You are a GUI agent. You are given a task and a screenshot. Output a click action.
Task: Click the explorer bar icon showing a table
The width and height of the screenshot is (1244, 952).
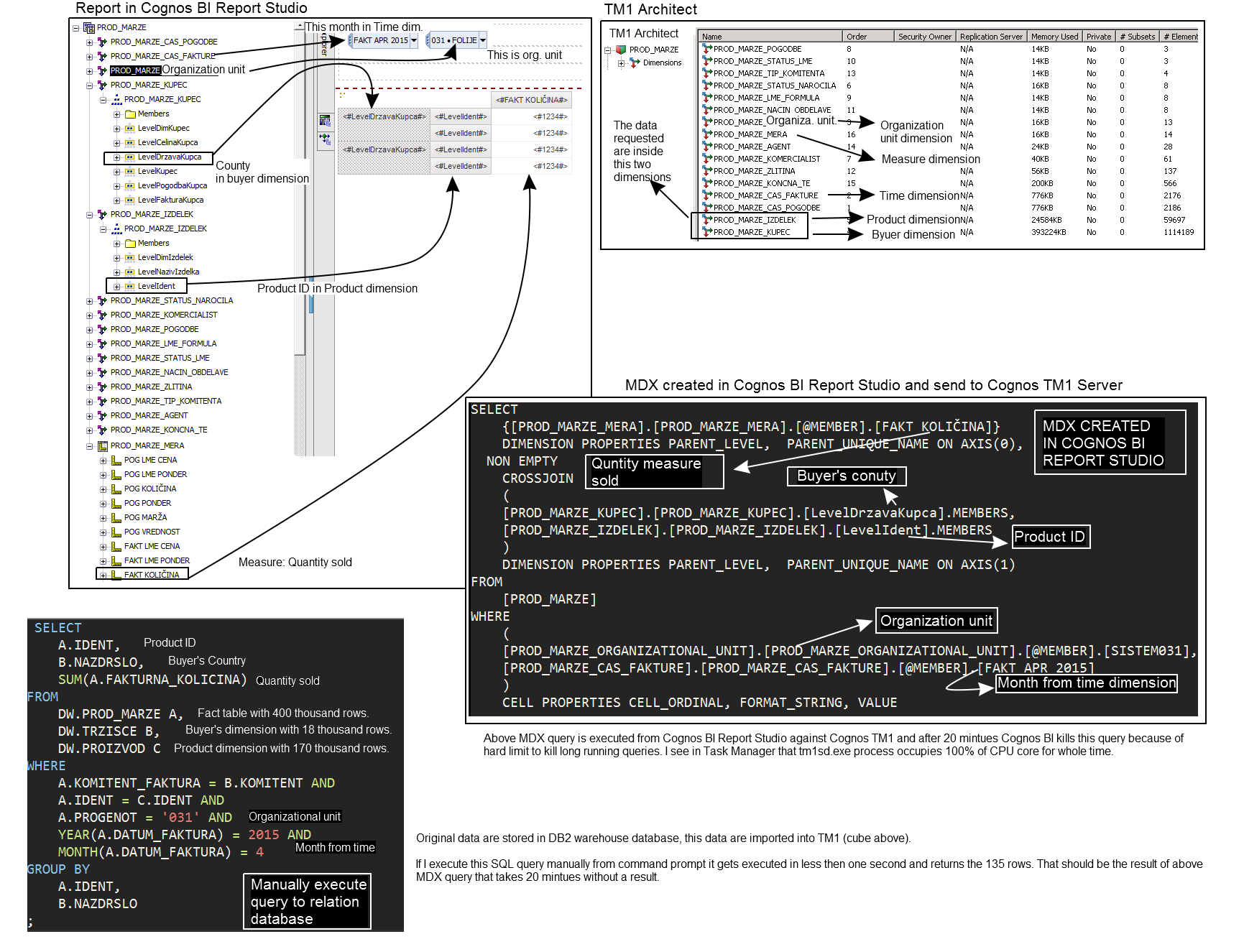click(325, 121)
